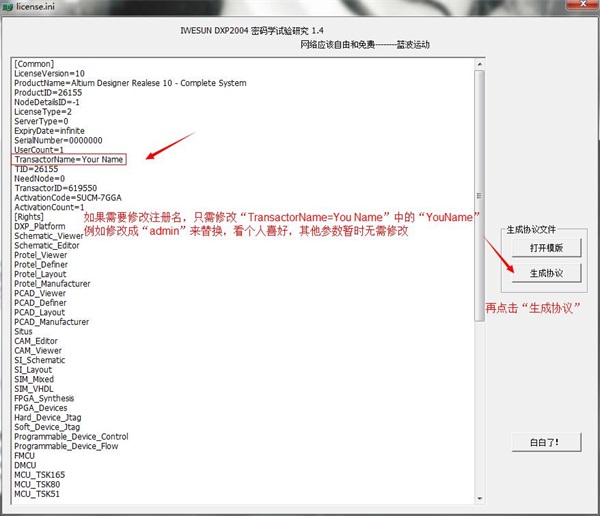Click the ExpiryDate=infinite line
The width and height of the screenshot is (600, 516).
coord(49,131)
